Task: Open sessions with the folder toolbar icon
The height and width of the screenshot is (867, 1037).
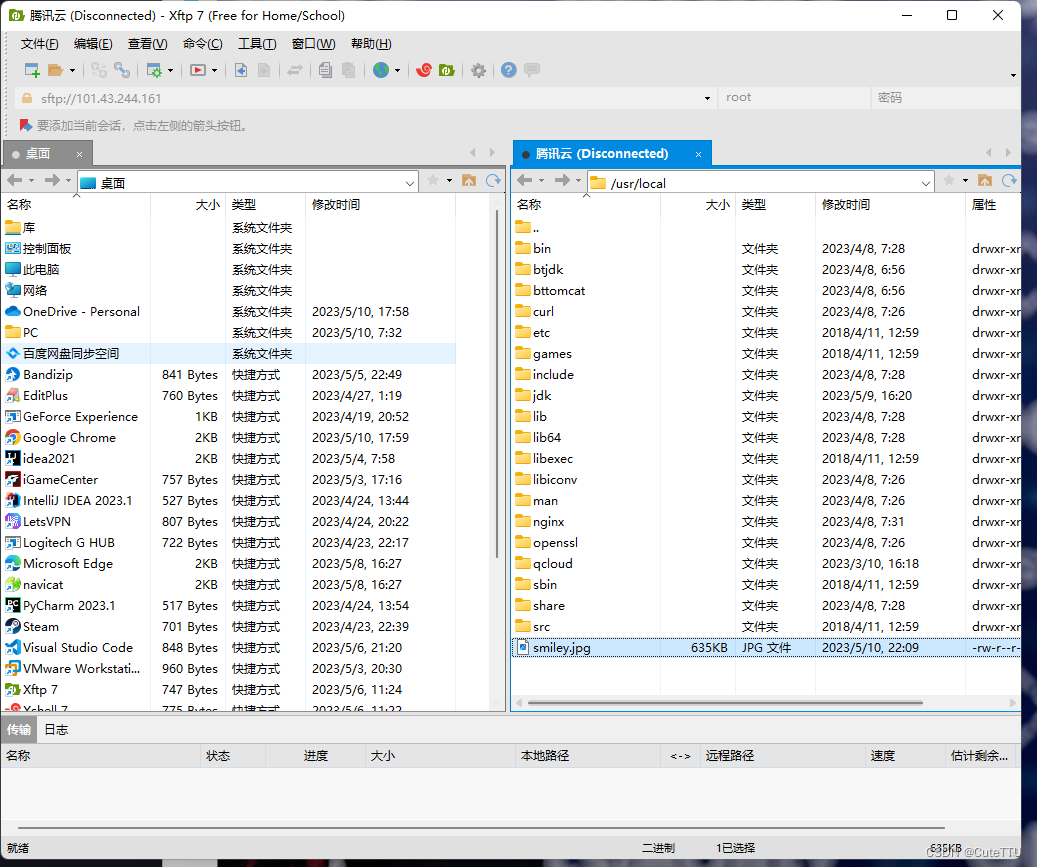Action: (x=56, y=70)
